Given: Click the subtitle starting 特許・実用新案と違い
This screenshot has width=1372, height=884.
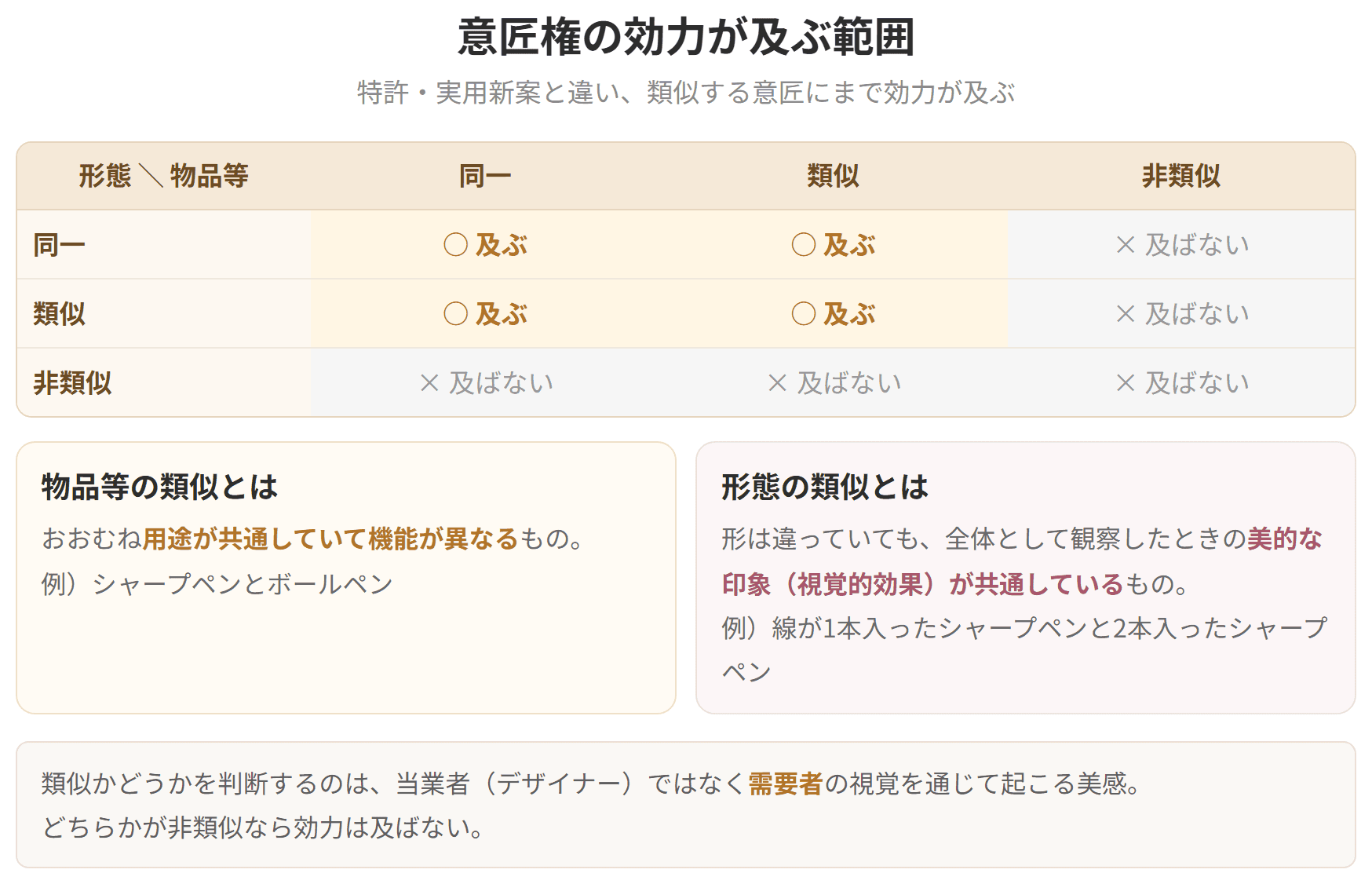Looking at the screenshot, I should click(686, 93).
